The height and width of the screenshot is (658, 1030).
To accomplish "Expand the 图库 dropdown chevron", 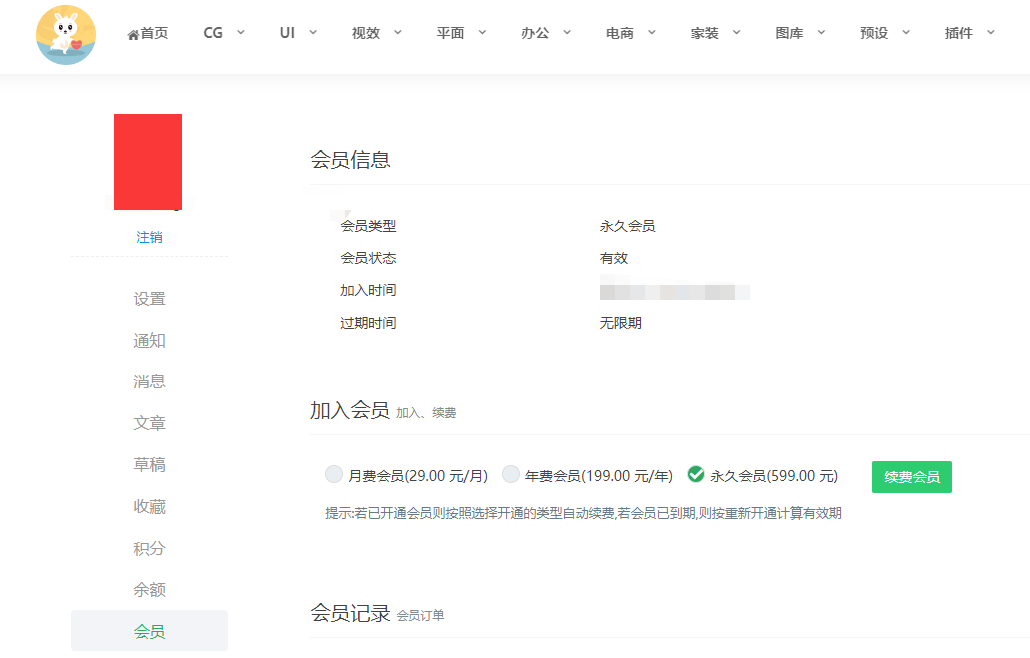I will 821,32.
